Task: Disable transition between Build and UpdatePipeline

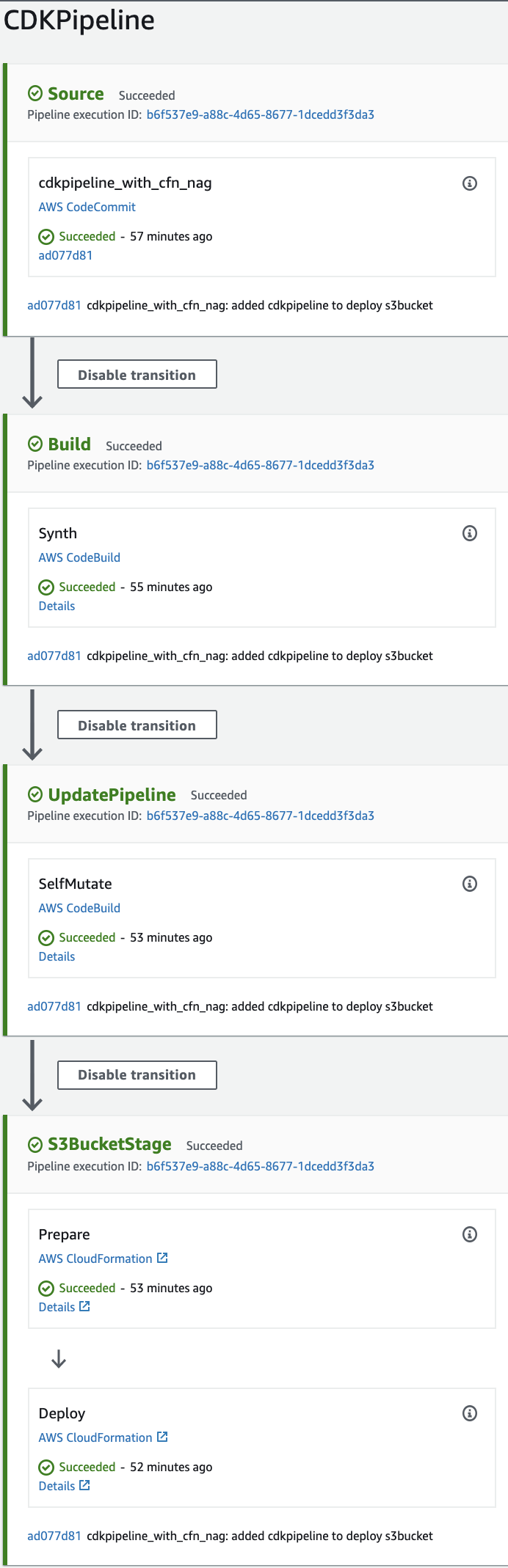Action: pos(137,725)
